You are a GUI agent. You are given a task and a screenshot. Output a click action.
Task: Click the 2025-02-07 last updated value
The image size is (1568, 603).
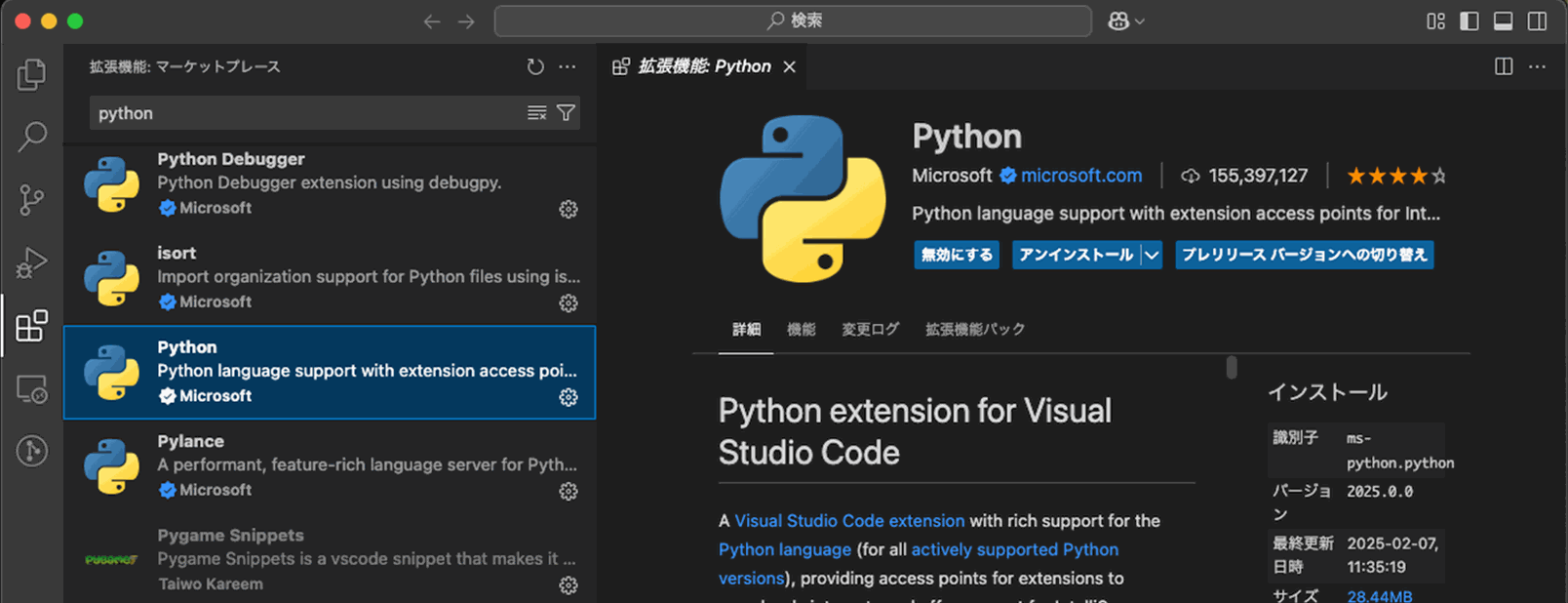point(1392,555)
